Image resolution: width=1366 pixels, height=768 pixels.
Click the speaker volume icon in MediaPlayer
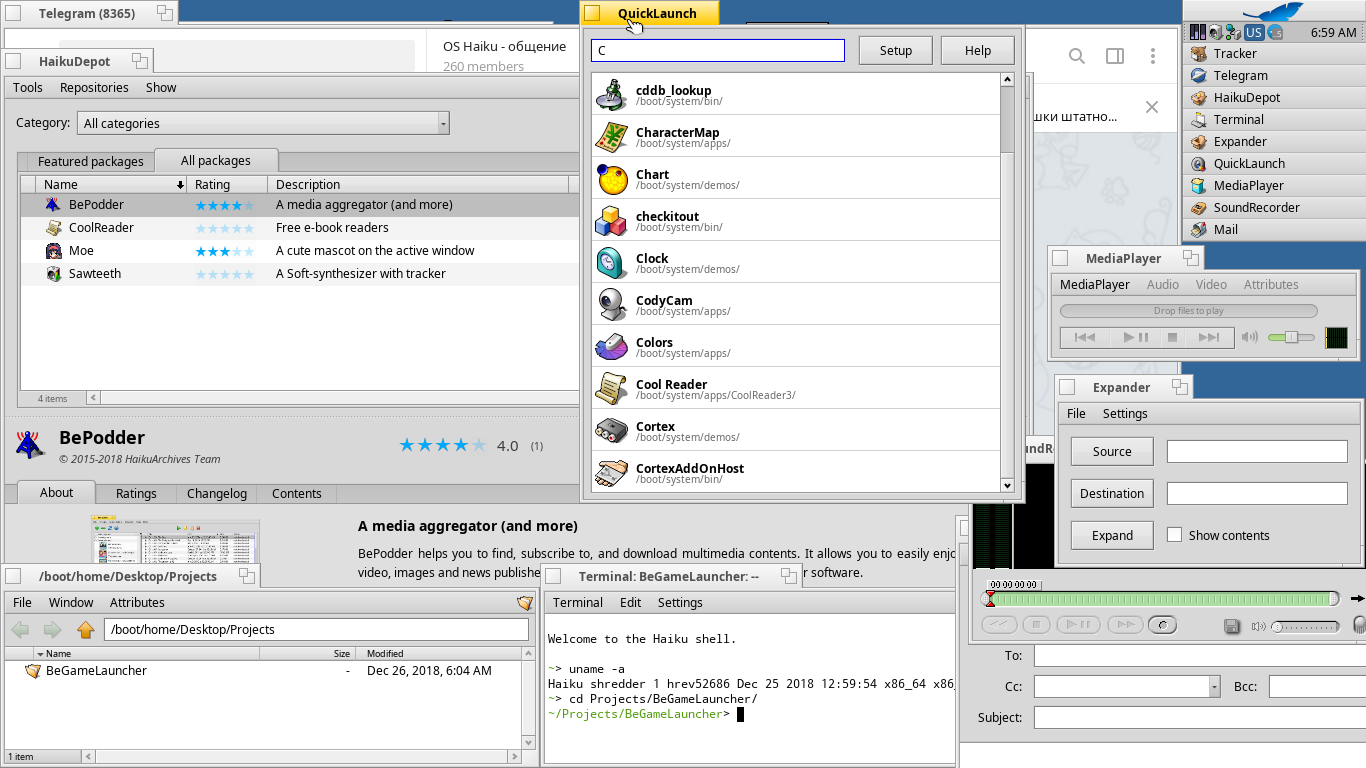[1250, 337]
